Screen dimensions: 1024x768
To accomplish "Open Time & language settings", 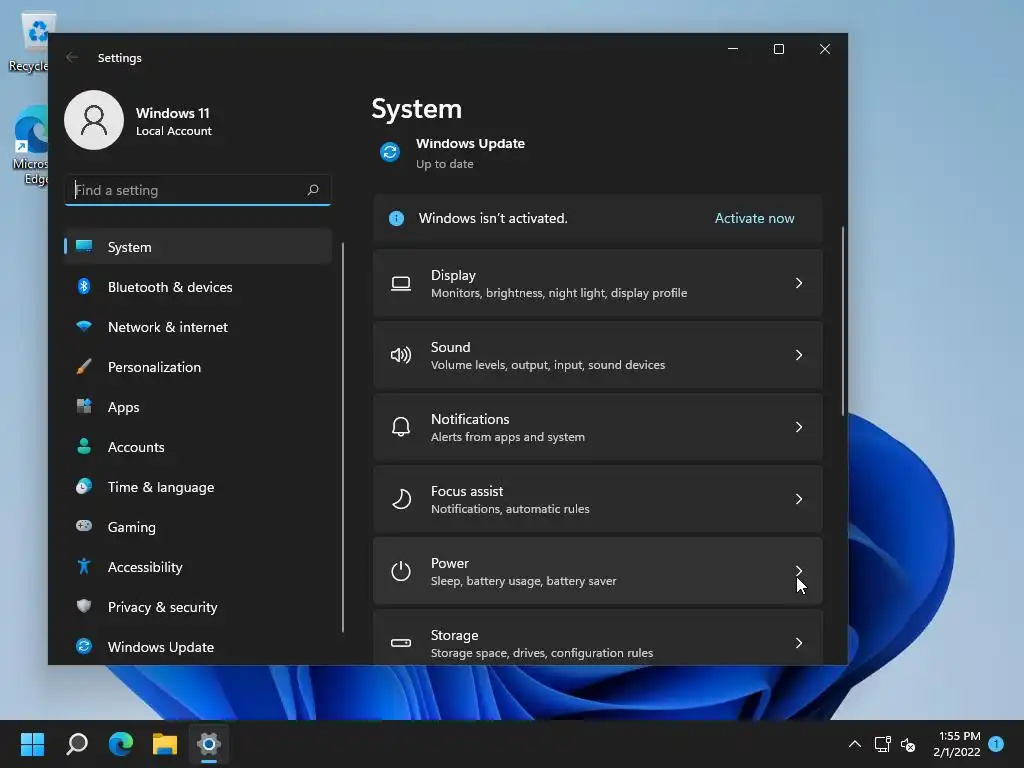I will (x=198, y=487).
